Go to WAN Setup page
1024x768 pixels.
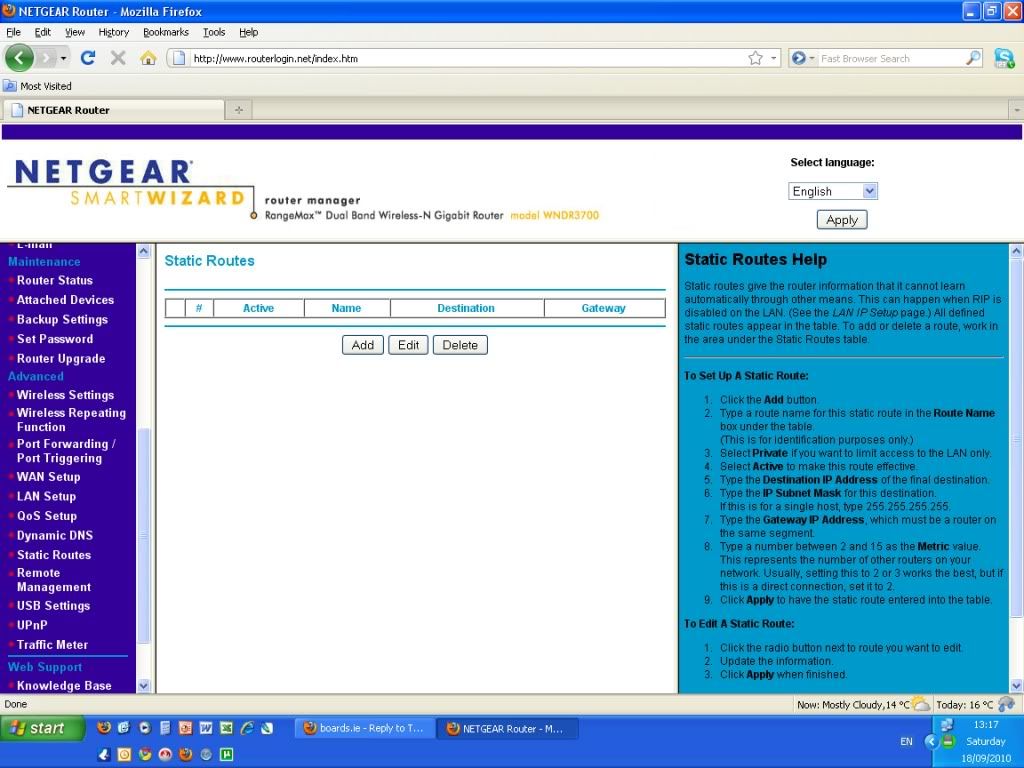click(x=48, y=477)
